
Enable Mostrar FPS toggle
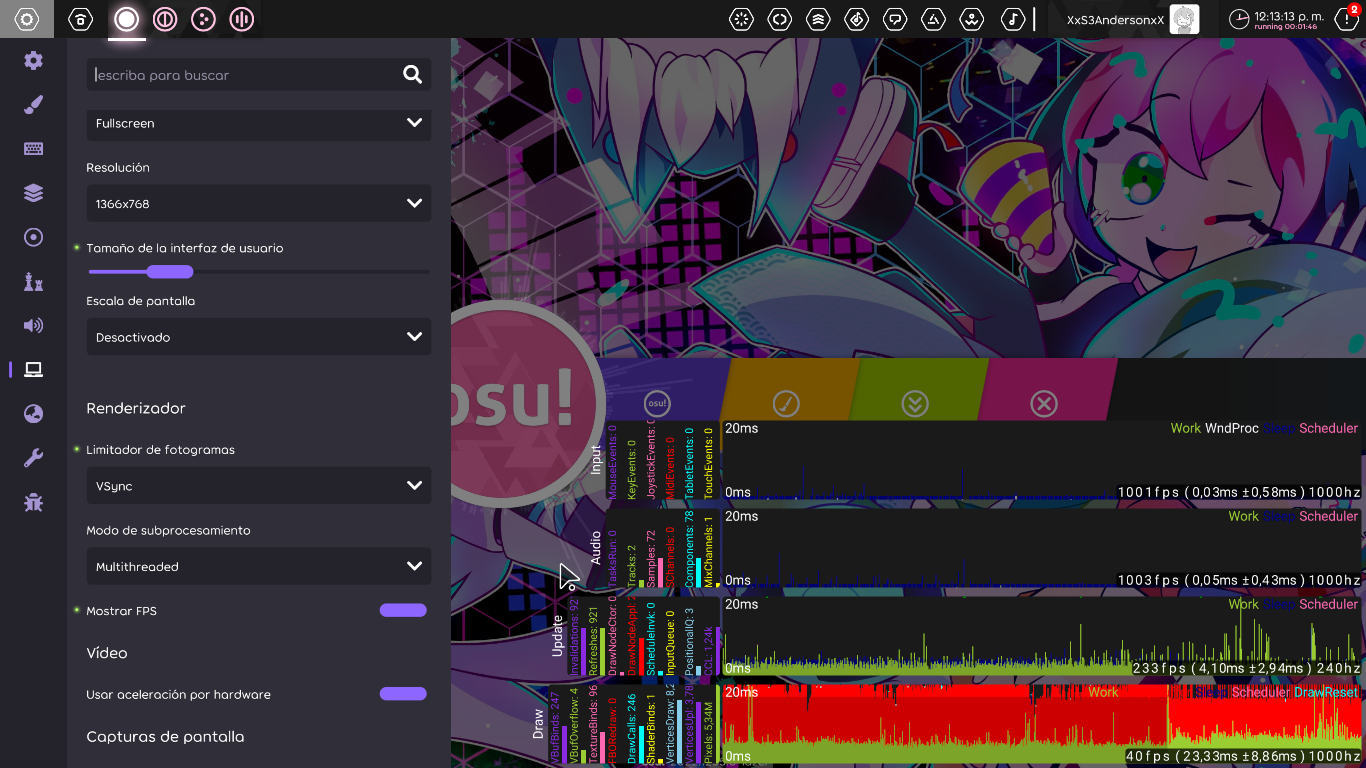pos(403,610)
